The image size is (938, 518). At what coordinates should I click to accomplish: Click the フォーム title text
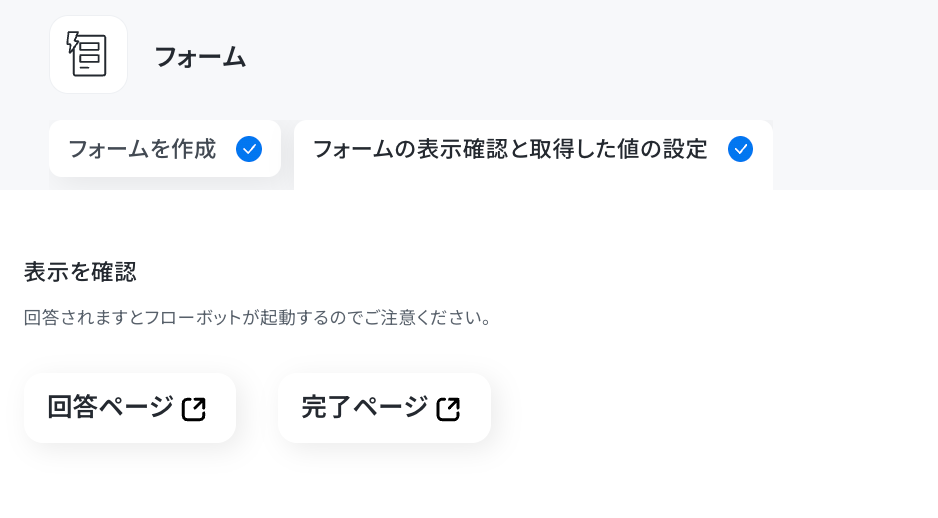(x=200, y=57)
